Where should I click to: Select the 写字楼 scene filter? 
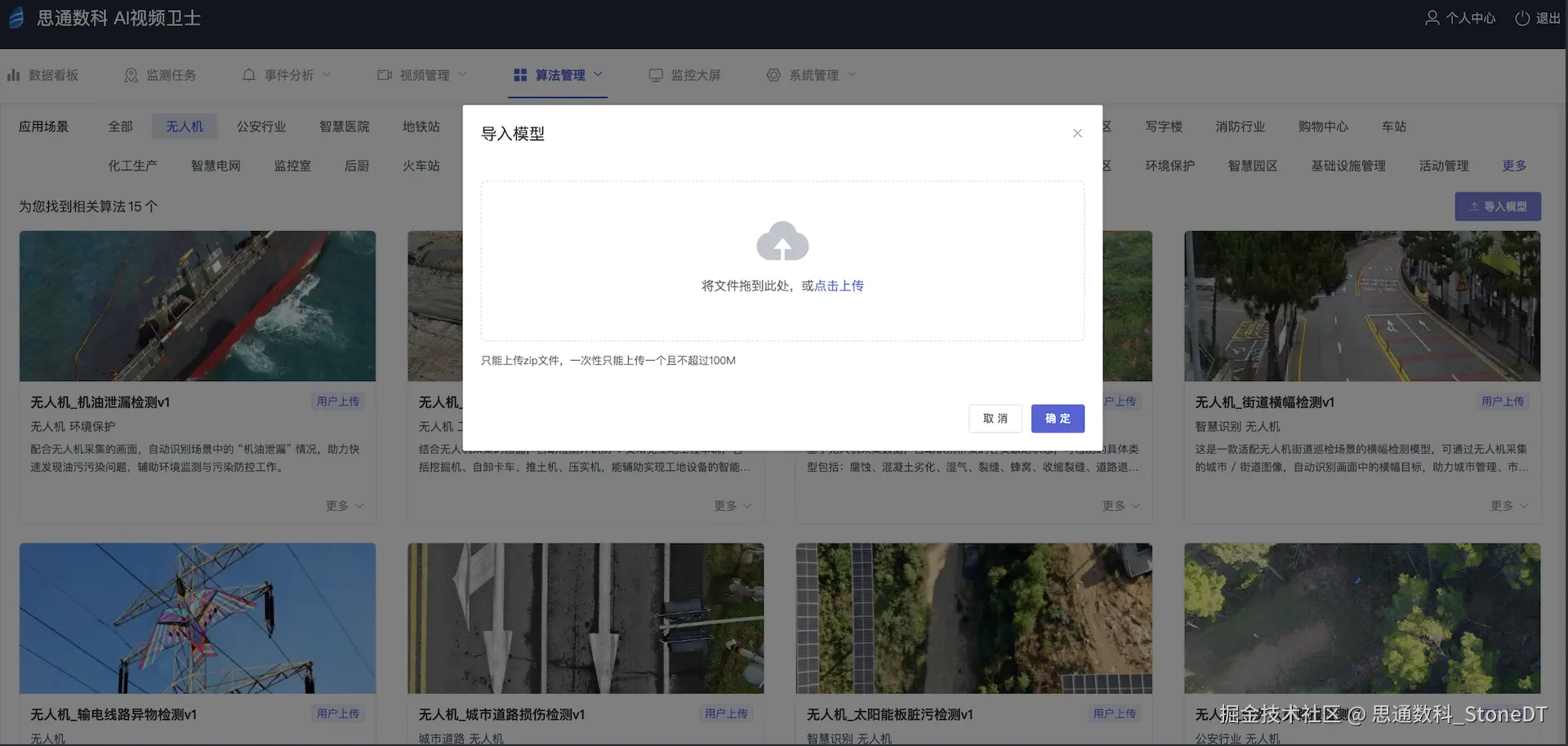tap(1164, 127)
